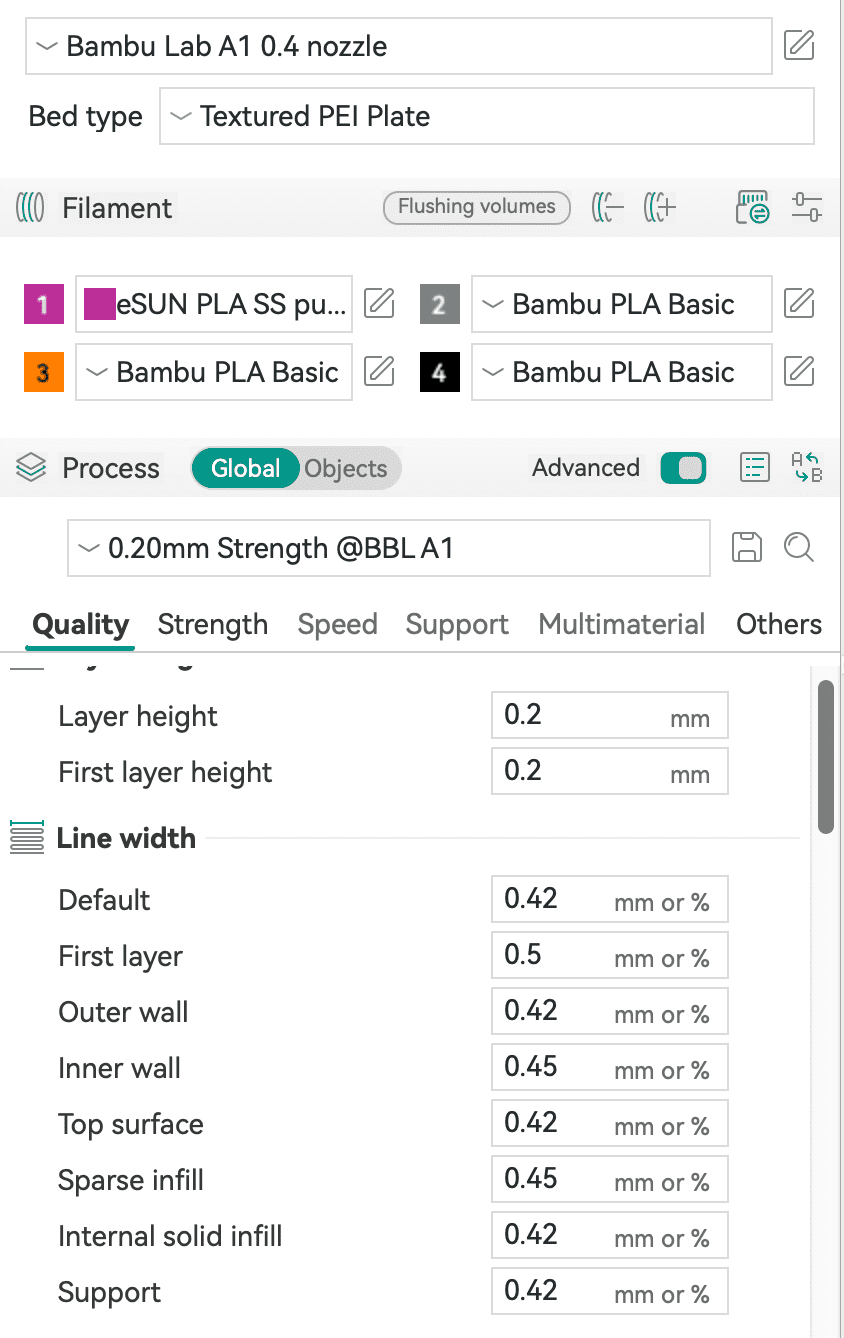Sync filaments from AMS
This screenshot has height=1338, width=844.
coord(752,207)
